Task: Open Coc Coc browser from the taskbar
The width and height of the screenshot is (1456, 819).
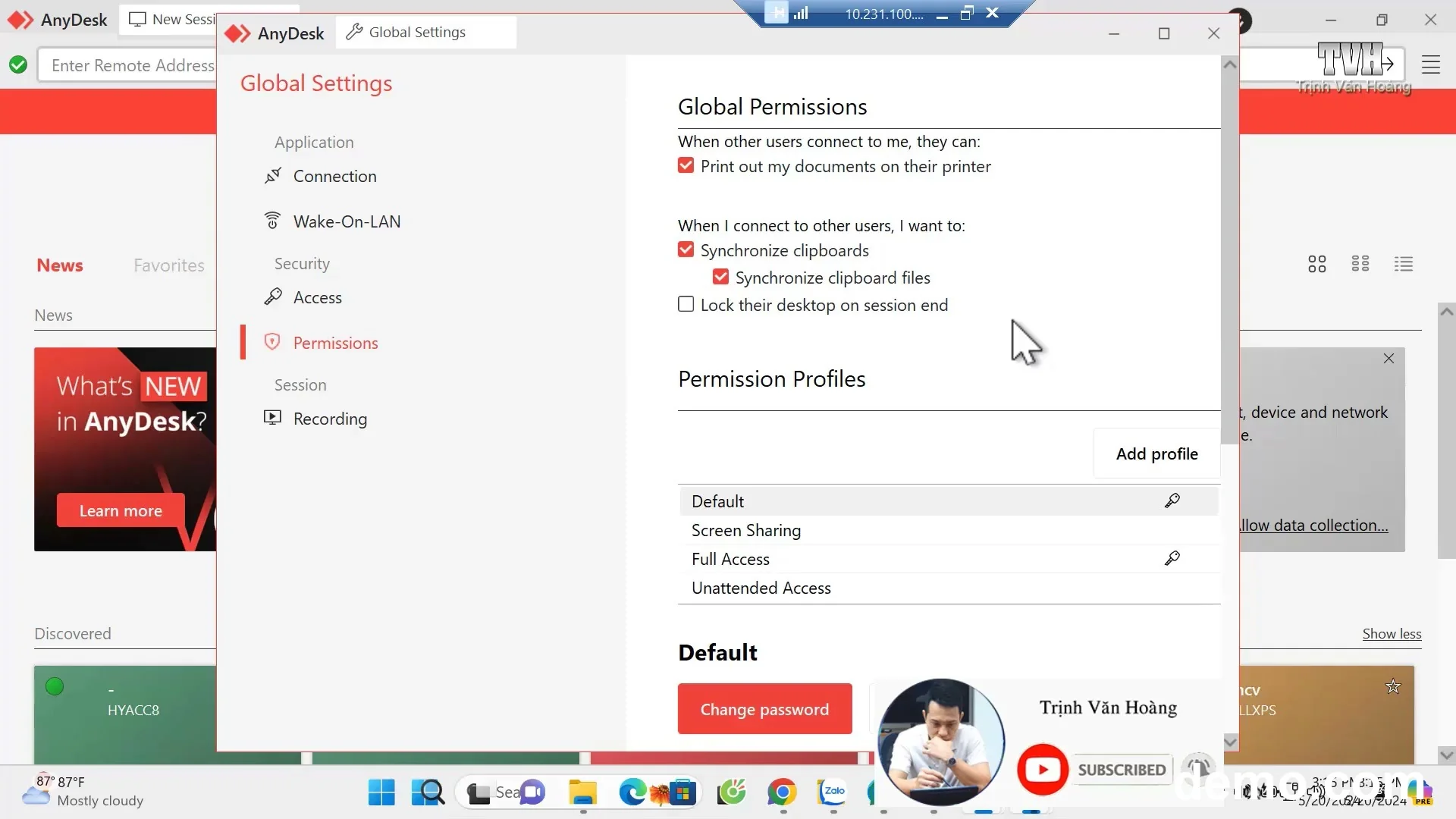Action: [732, 792]
